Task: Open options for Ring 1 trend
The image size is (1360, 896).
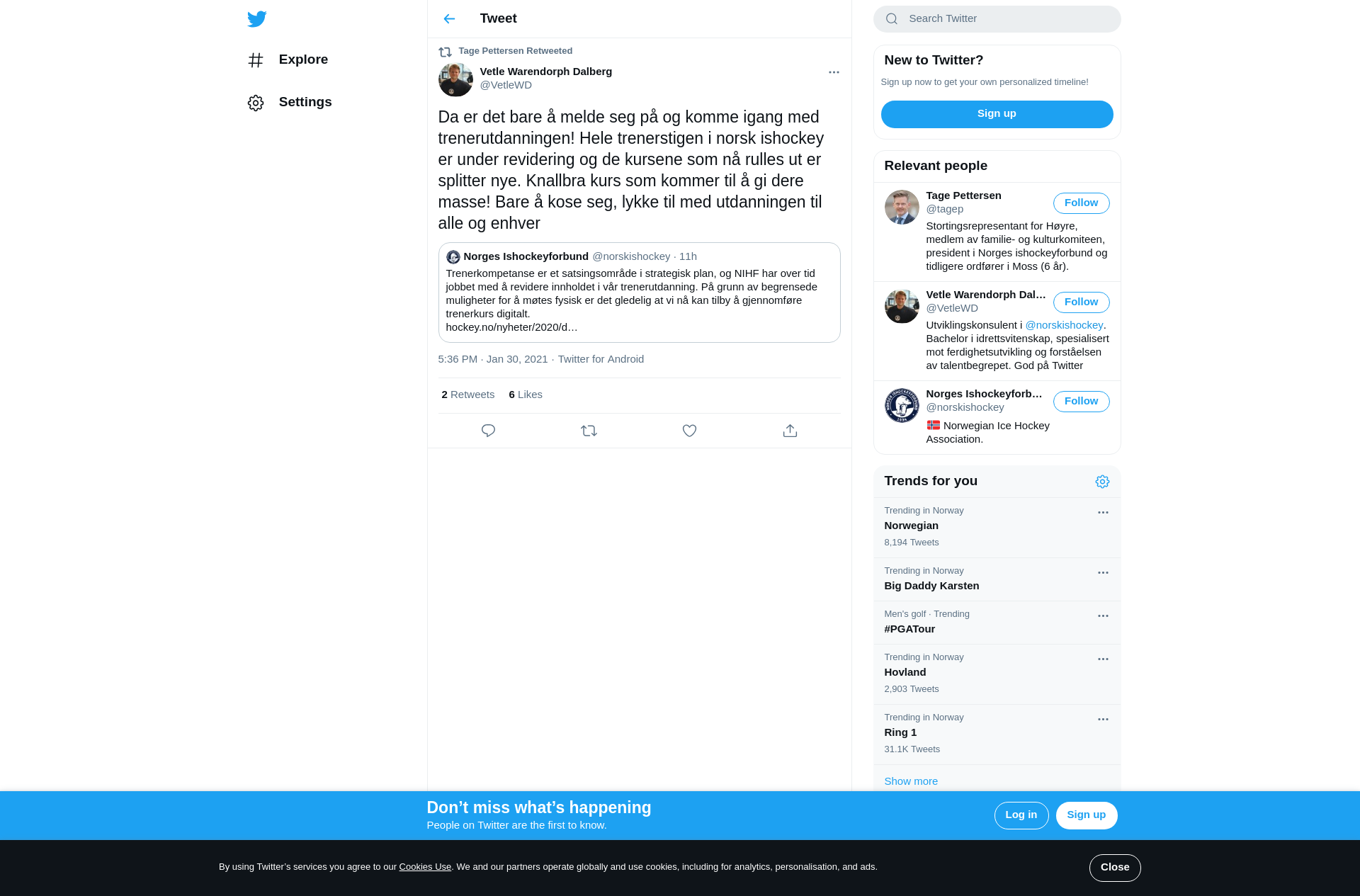Action: 1103,720
